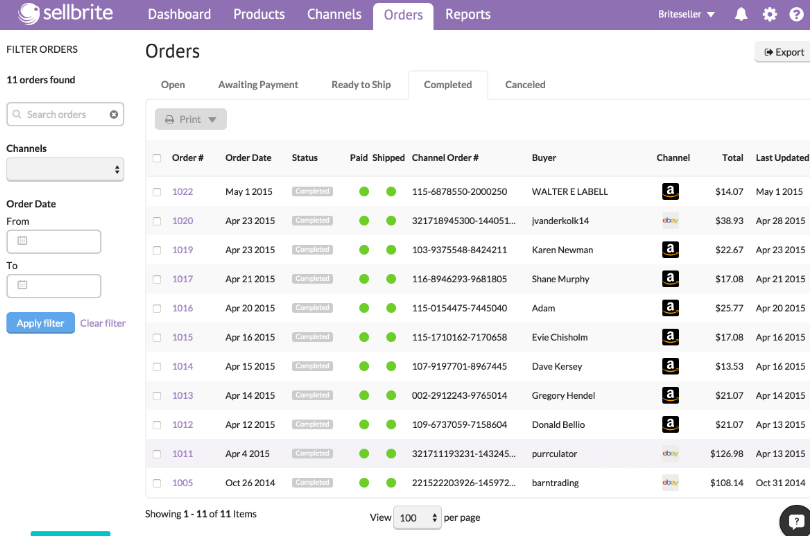The height and width of the screenshot is (536, 810).
Task: Toggle the select-all orders checkbox in header
Action: coord(157,158)
